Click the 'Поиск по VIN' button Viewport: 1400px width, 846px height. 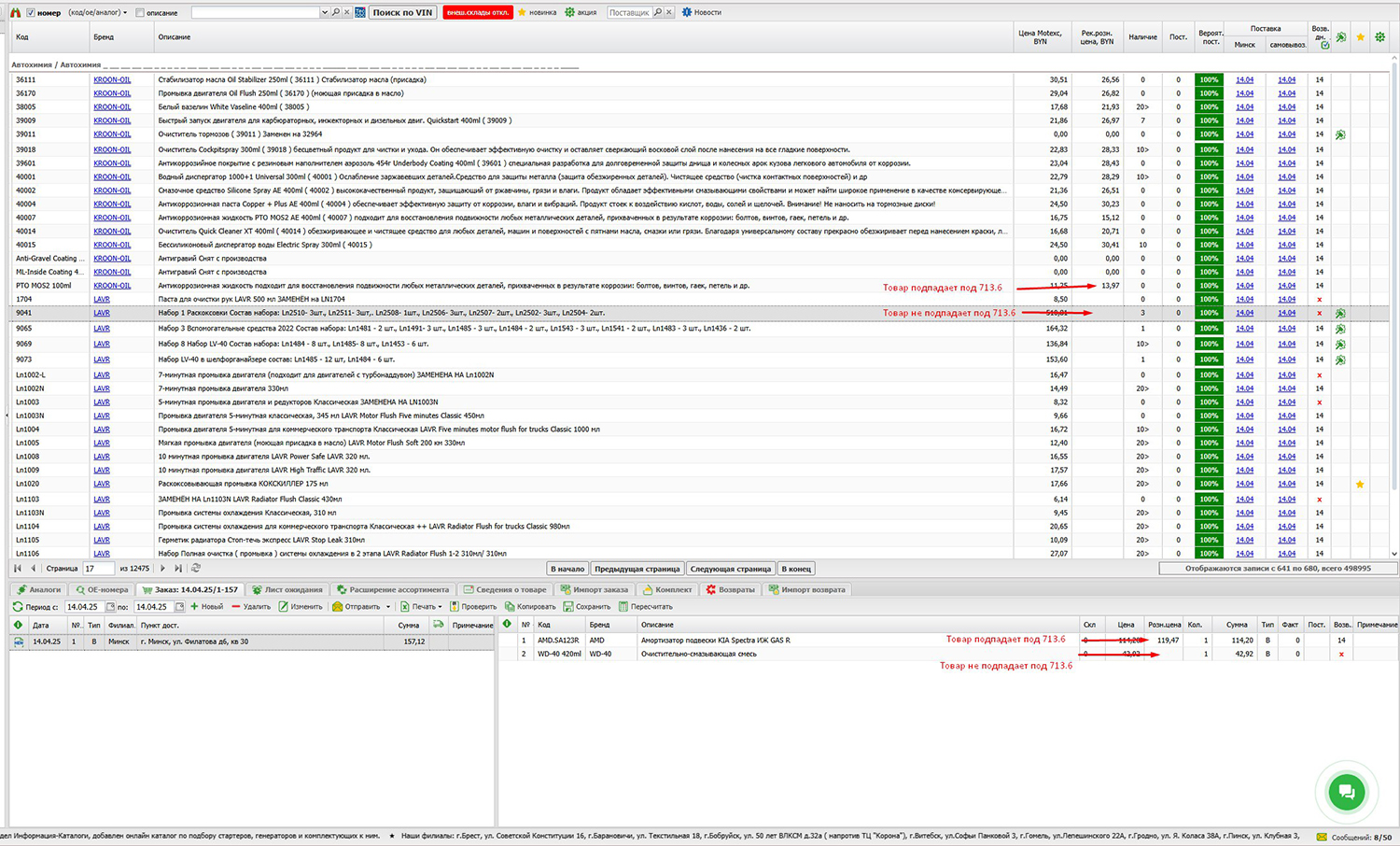[x=403, y=12]
